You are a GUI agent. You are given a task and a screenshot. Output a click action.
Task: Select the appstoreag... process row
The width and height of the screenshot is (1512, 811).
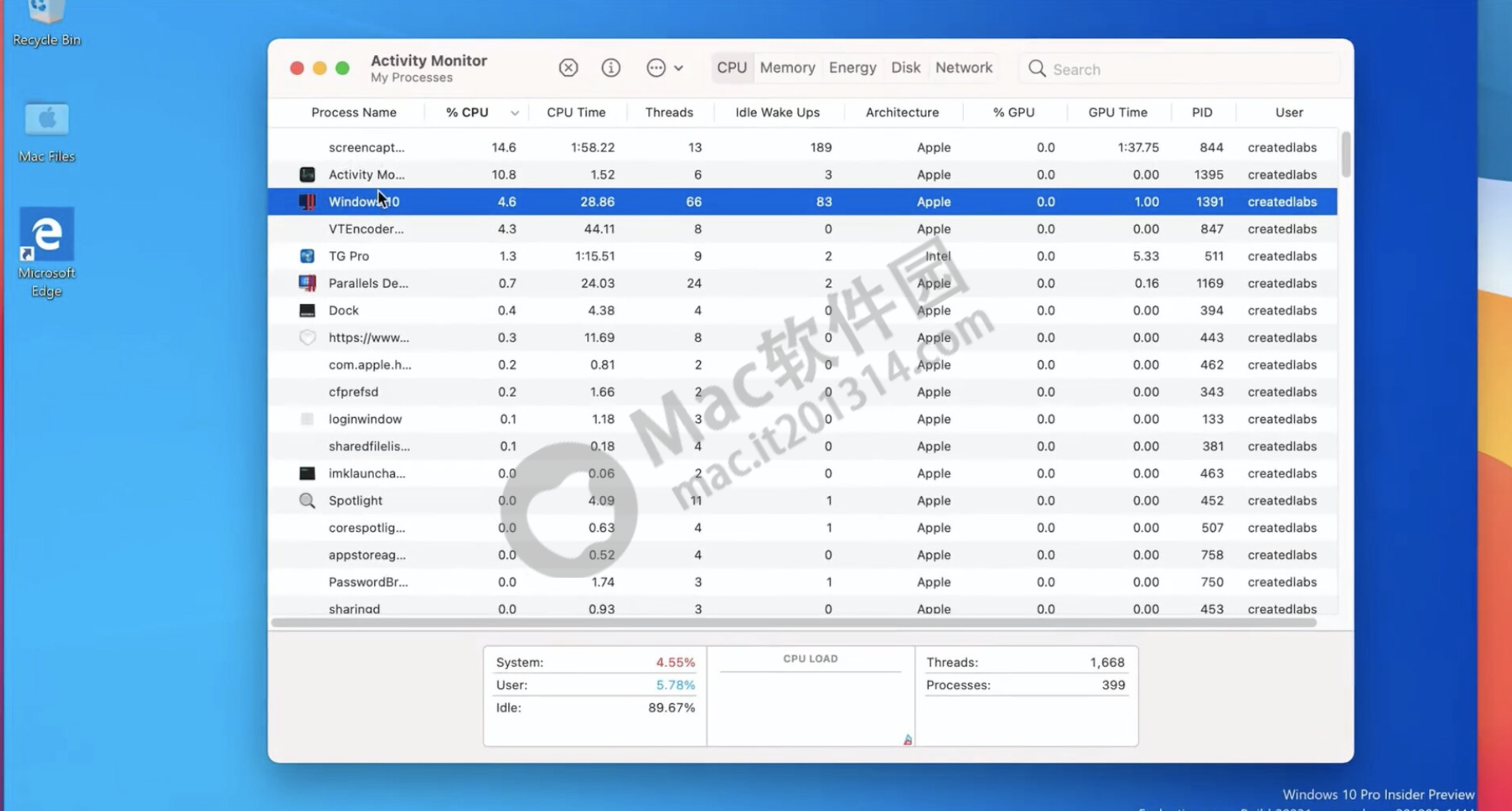click(x=803, y=555)
